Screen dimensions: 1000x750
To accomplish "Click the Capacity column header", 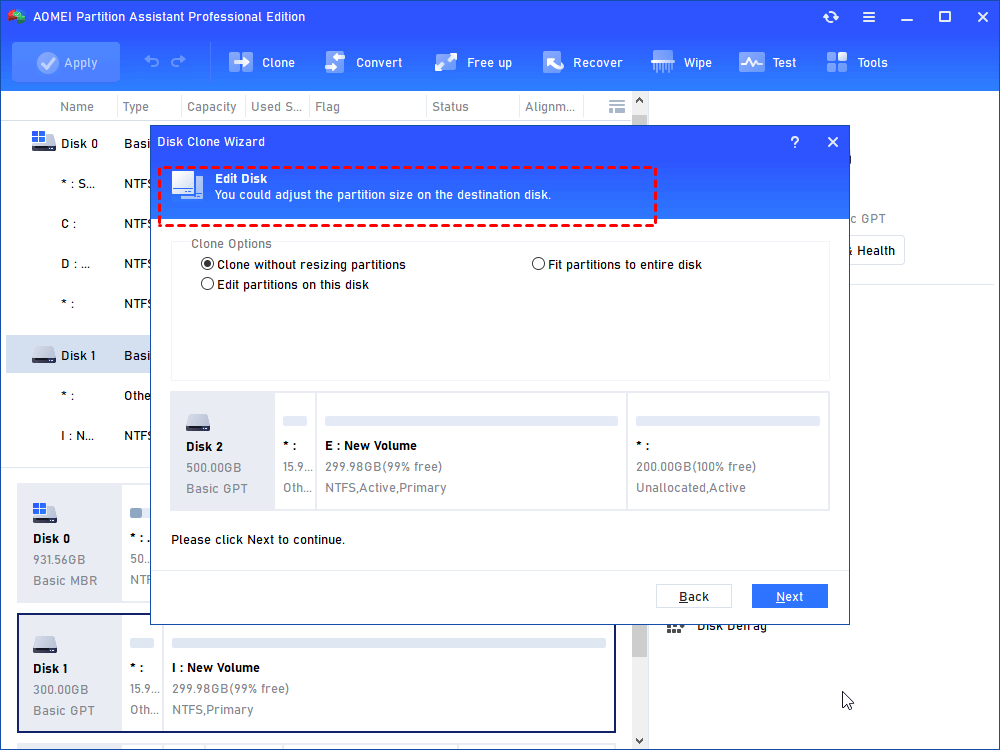I will point(212,107).
